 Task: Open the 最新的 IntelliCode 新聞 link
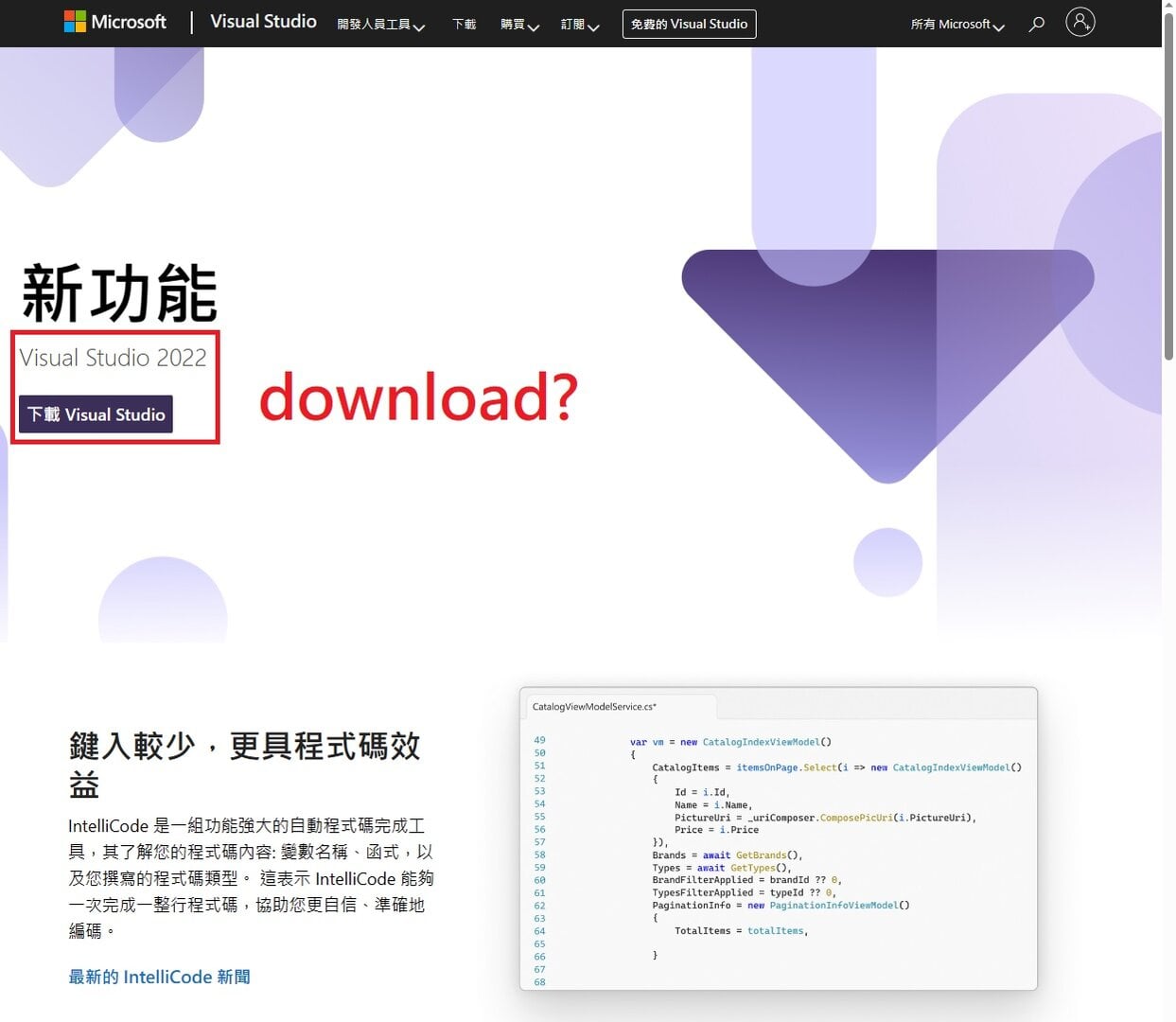(x=159, y=977)
